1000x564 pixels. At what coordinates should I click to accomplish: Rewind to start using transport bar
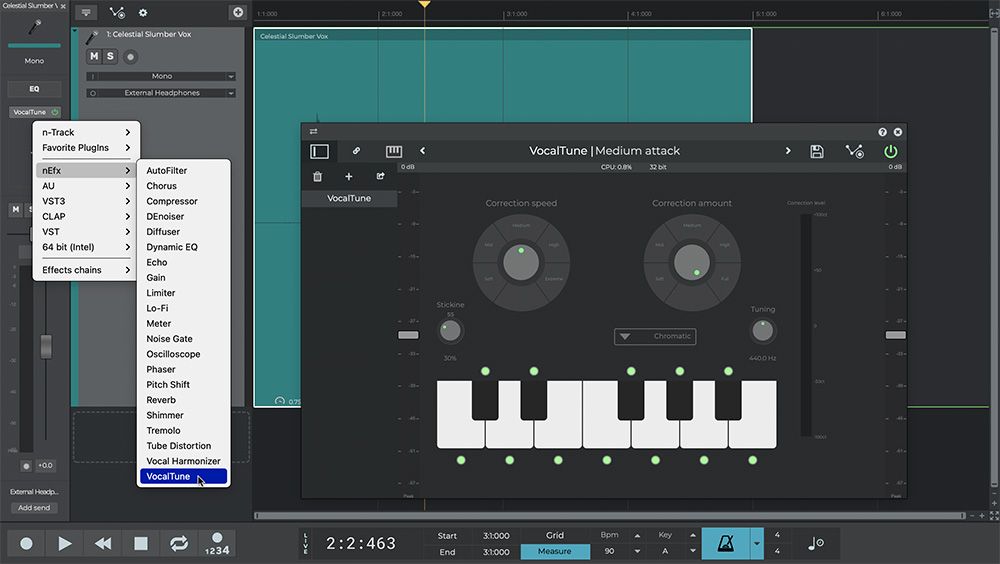(x=103, y=544)
